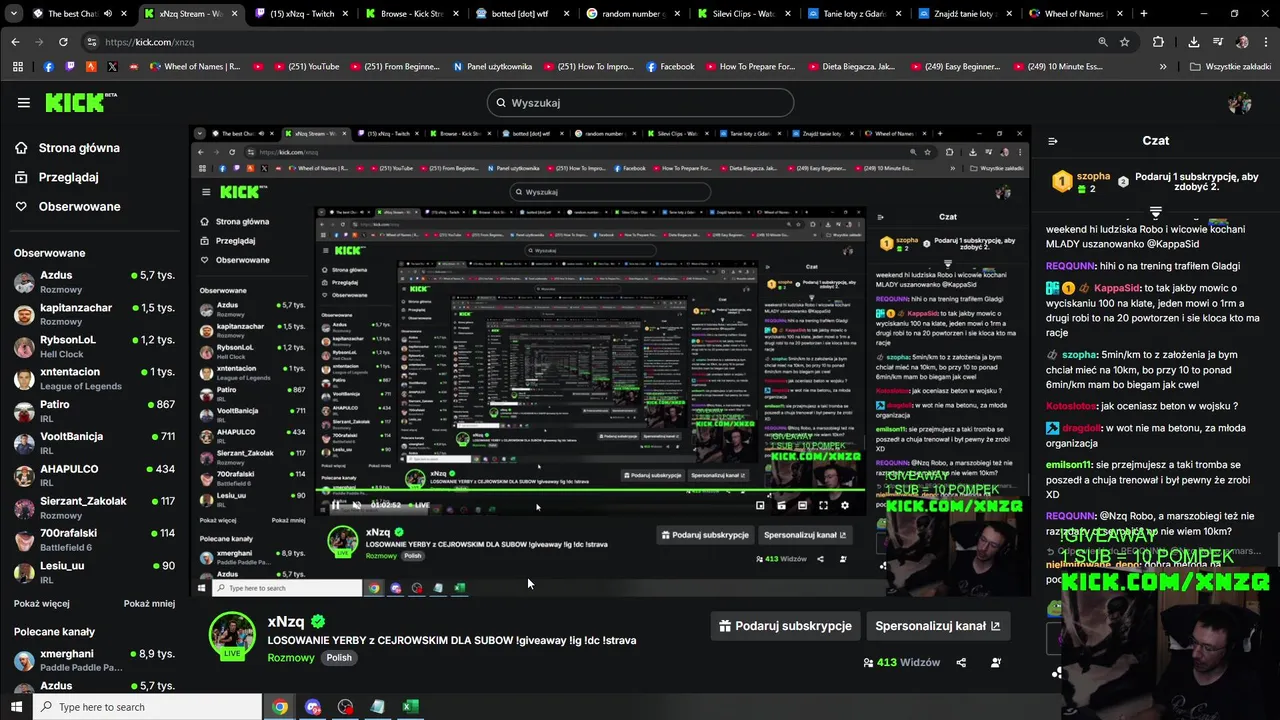Expand the gifted subs leaderboard chevron
This screenshot has width=1280, height=720.
(1156, 211)
